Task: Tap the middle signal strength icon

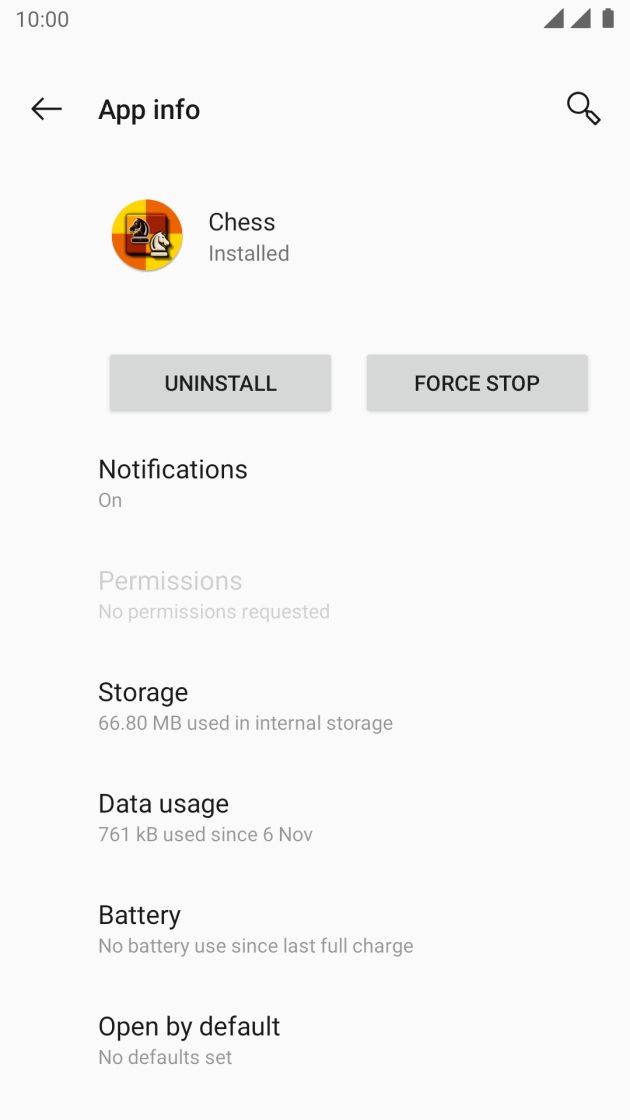Action: click(581, 20)
